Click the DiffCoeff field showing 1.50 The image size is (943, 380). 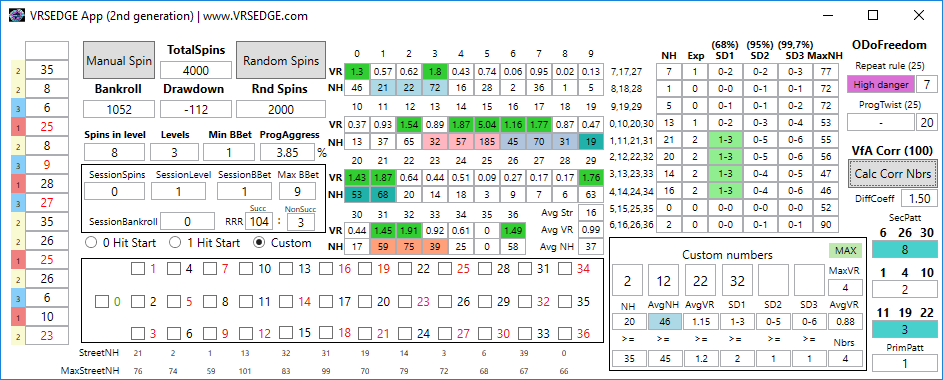click(919, 199)
